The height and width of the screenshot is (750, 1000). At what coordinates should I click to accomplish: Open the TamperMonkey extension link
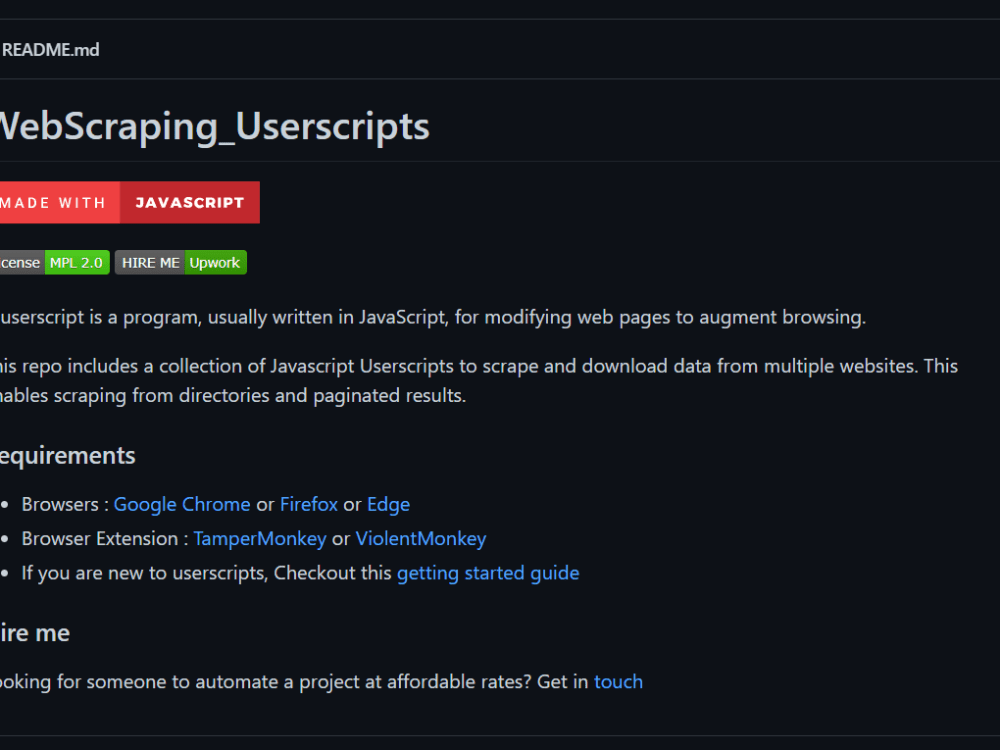tap(260, 539)
